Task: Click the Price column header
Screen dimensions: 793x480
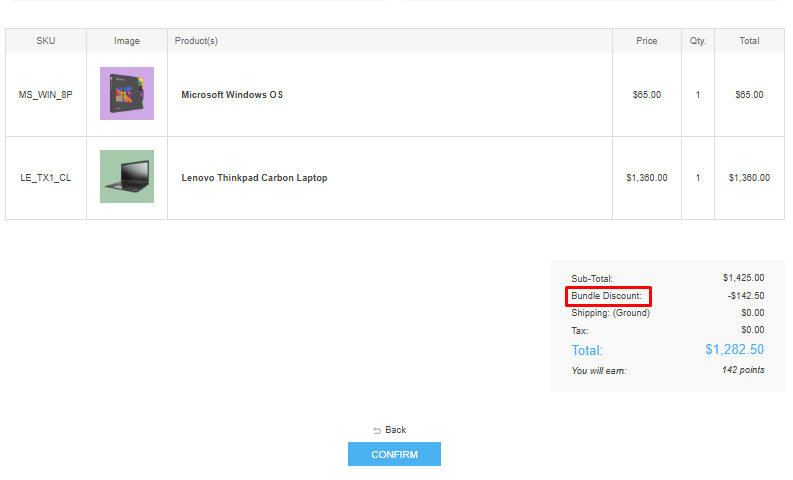Action: (647, 41)
